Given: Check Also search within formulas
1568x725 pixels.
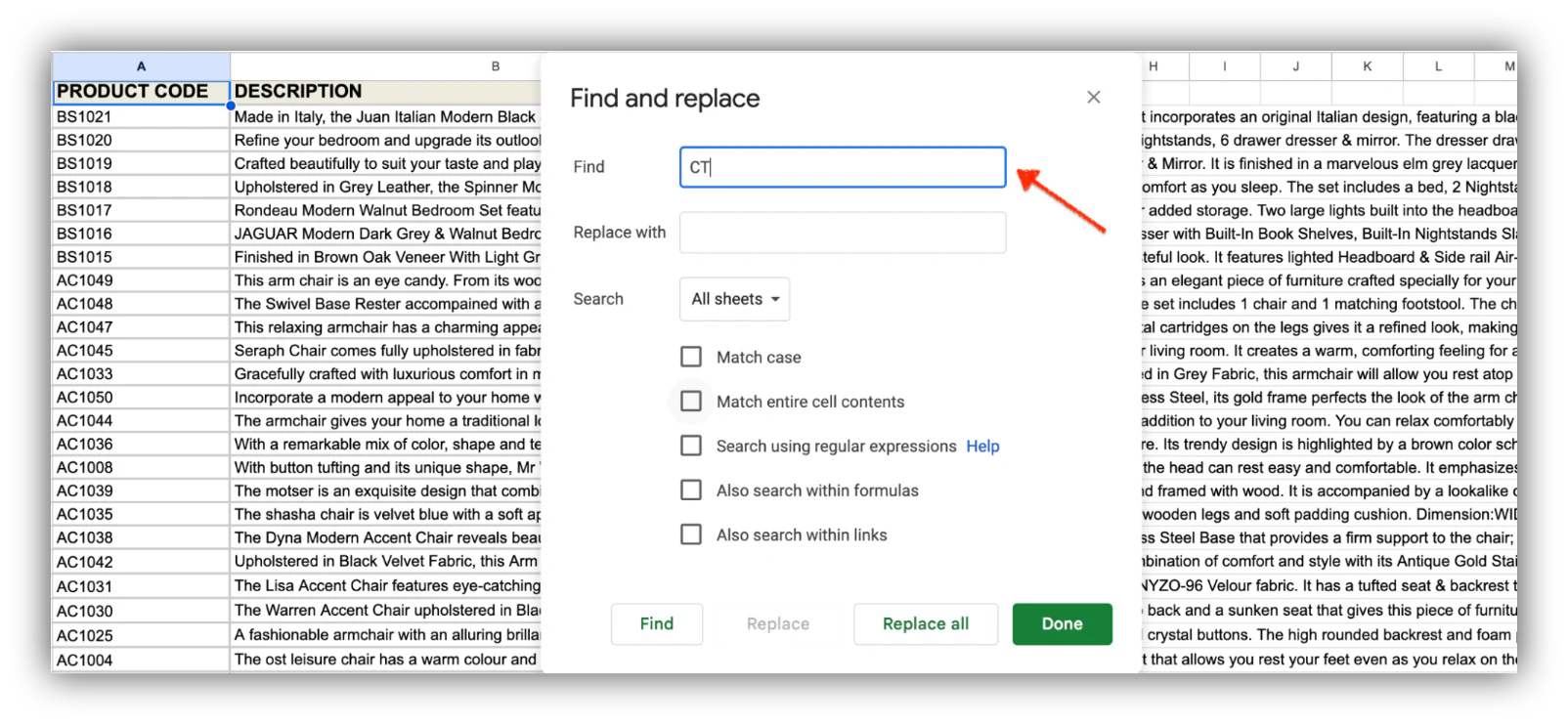Looking at the screenshot, I should (691, 490).
